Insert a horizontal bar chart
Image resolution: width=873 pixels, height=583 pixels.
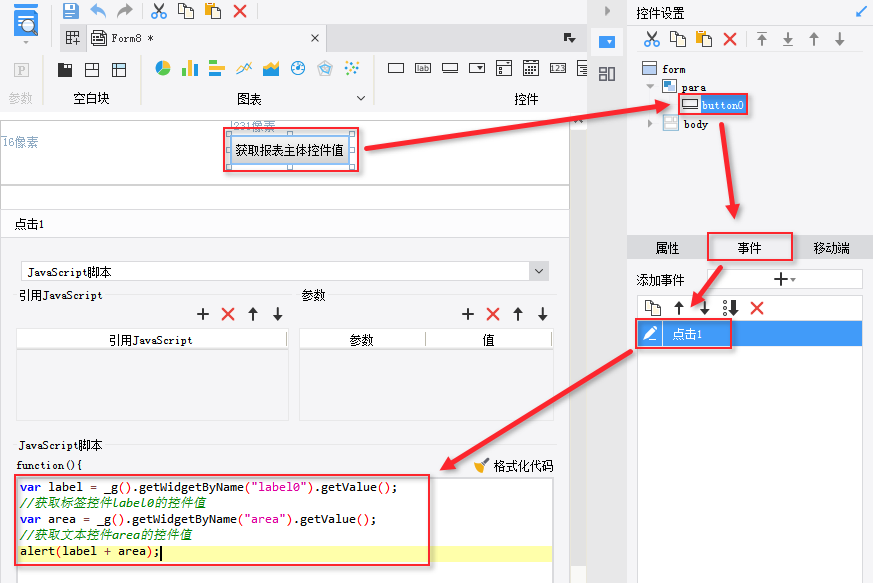(x=217, y=68)
